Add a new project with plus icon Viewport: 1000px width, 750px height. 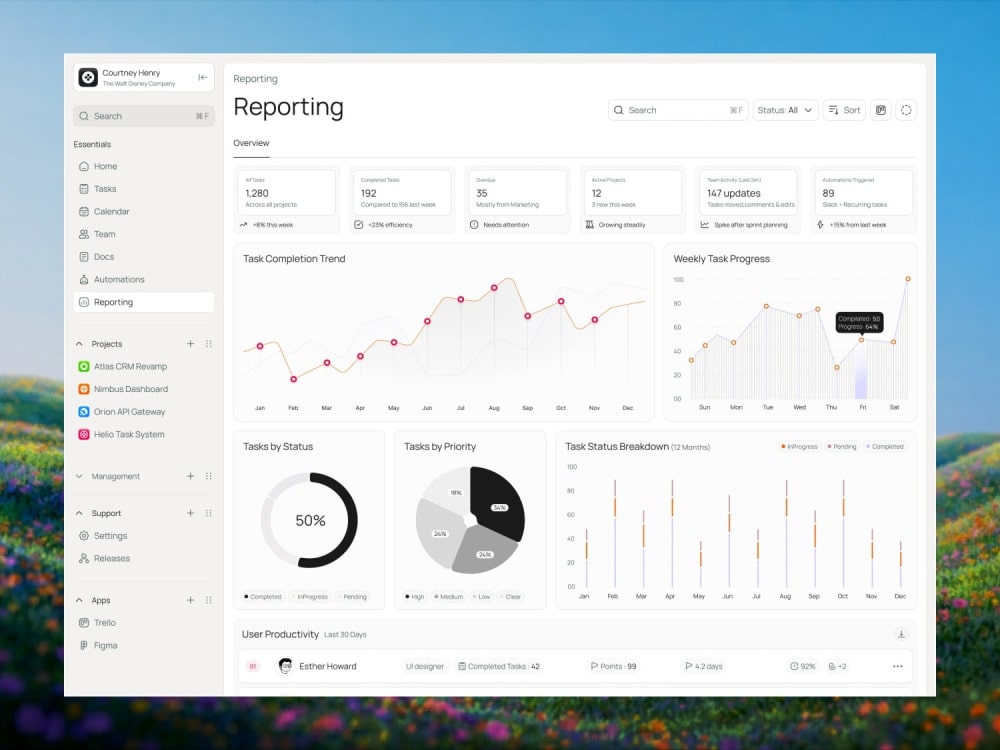tap(190, 344)
